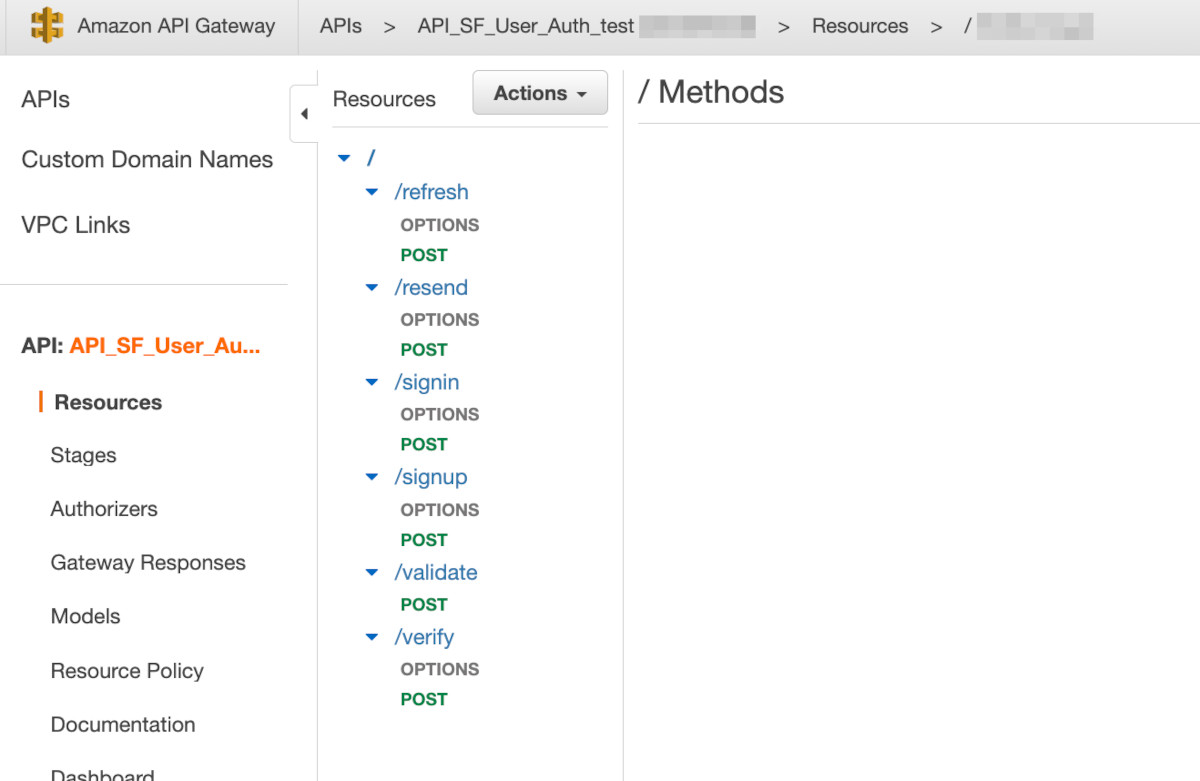Collapse the /validate resource arrow
The image size is (1200, 781).
coord(372,573)
